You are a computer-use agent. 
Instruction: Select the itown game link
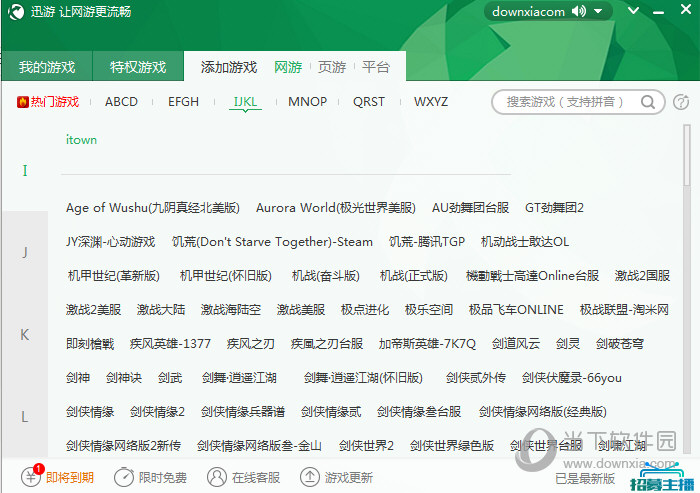pos(81,140)
